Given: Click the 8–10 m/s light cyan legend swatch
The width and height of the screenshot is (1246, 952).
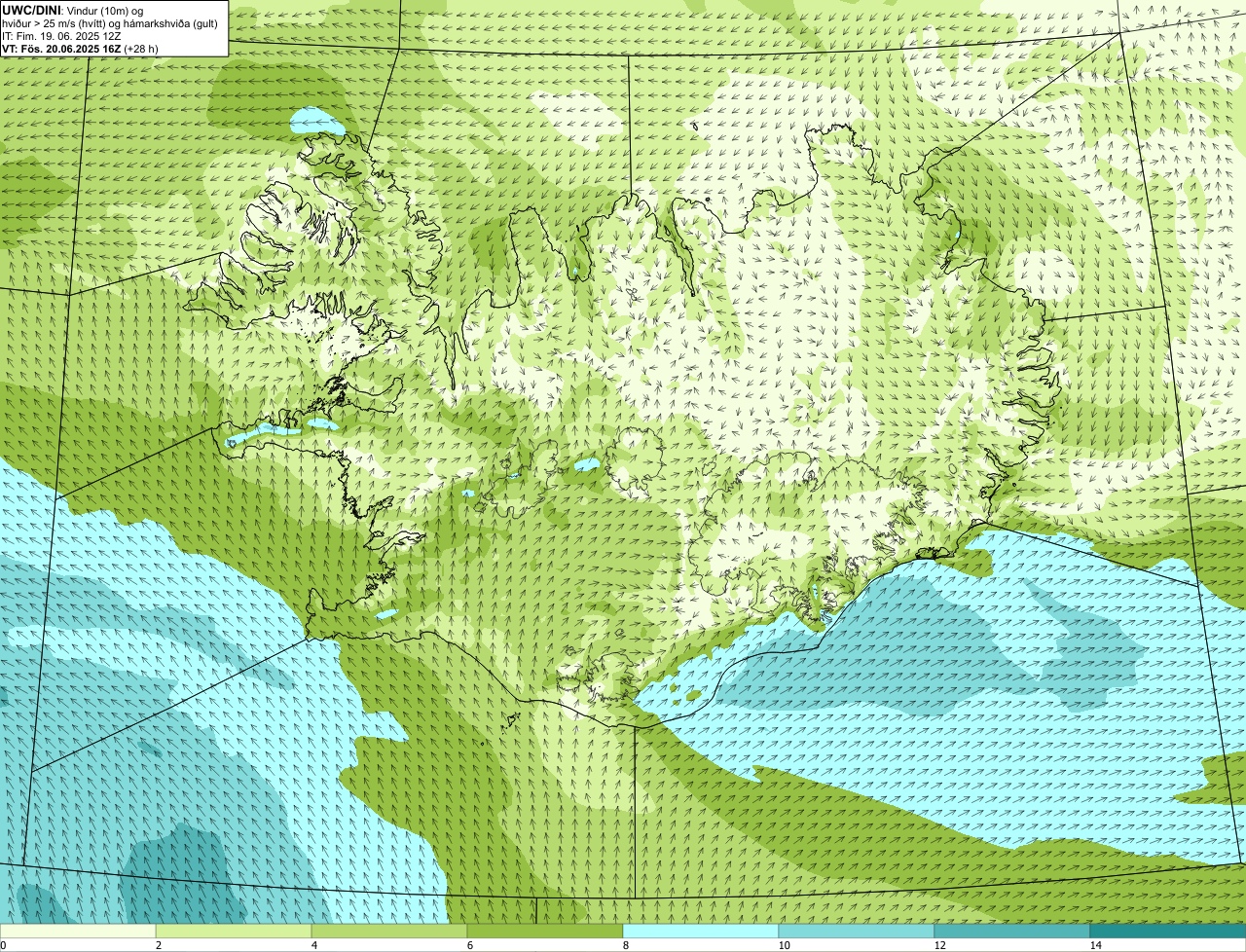Looking at the screenshot, I should pyautogui.click(x=701, y=931).
